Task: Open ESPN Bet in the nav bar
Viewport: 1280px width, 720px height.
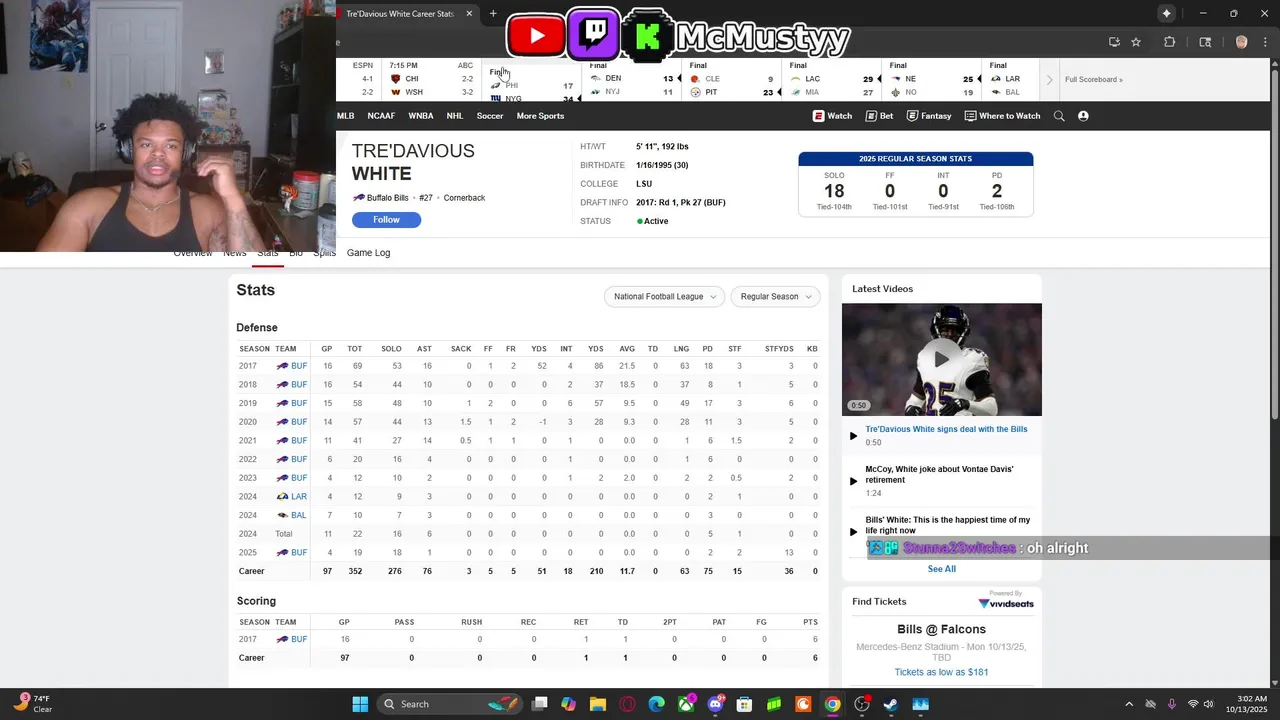Action: coord(879,116)
